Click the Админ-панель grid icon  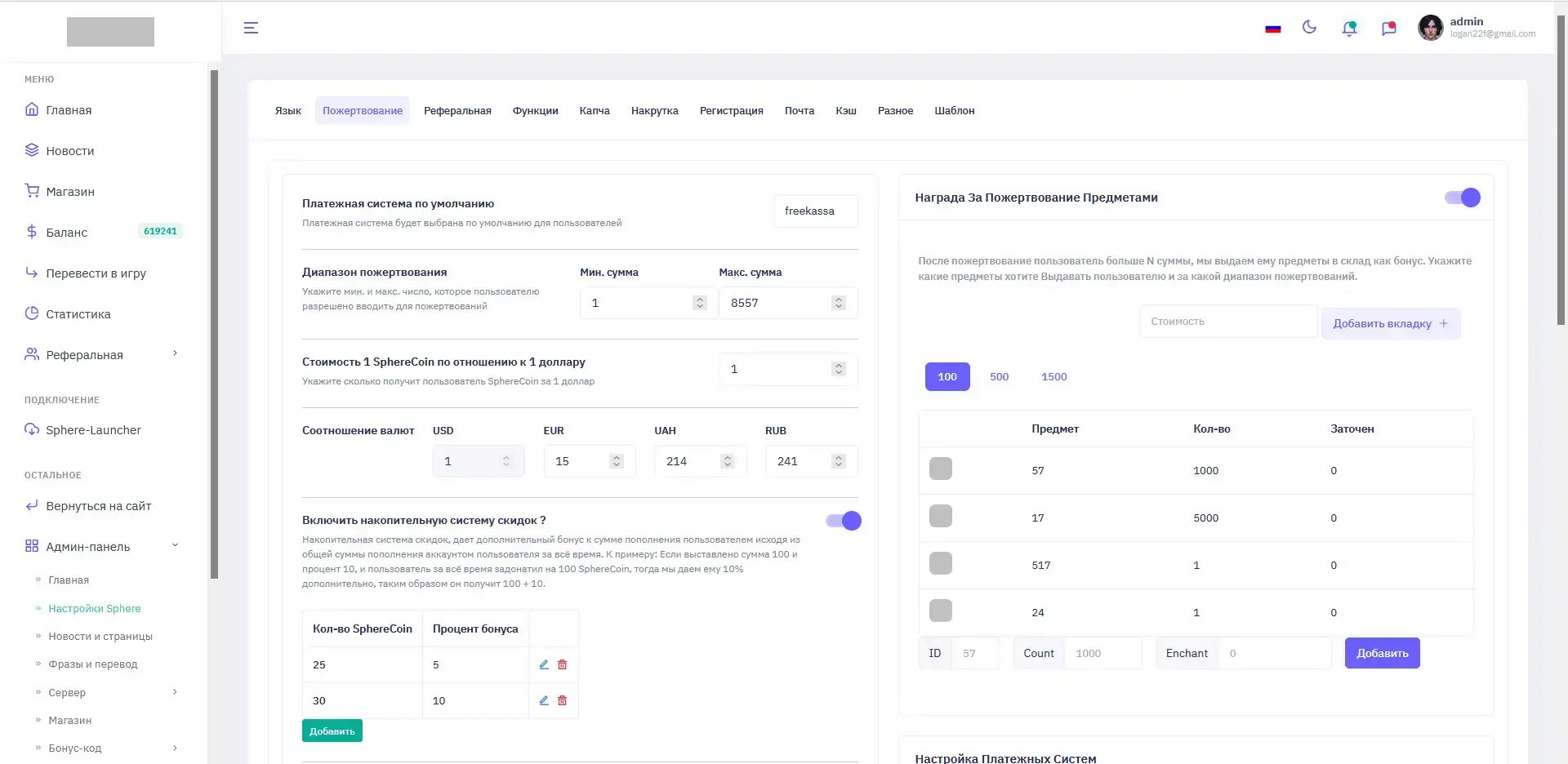coord(32,546)
